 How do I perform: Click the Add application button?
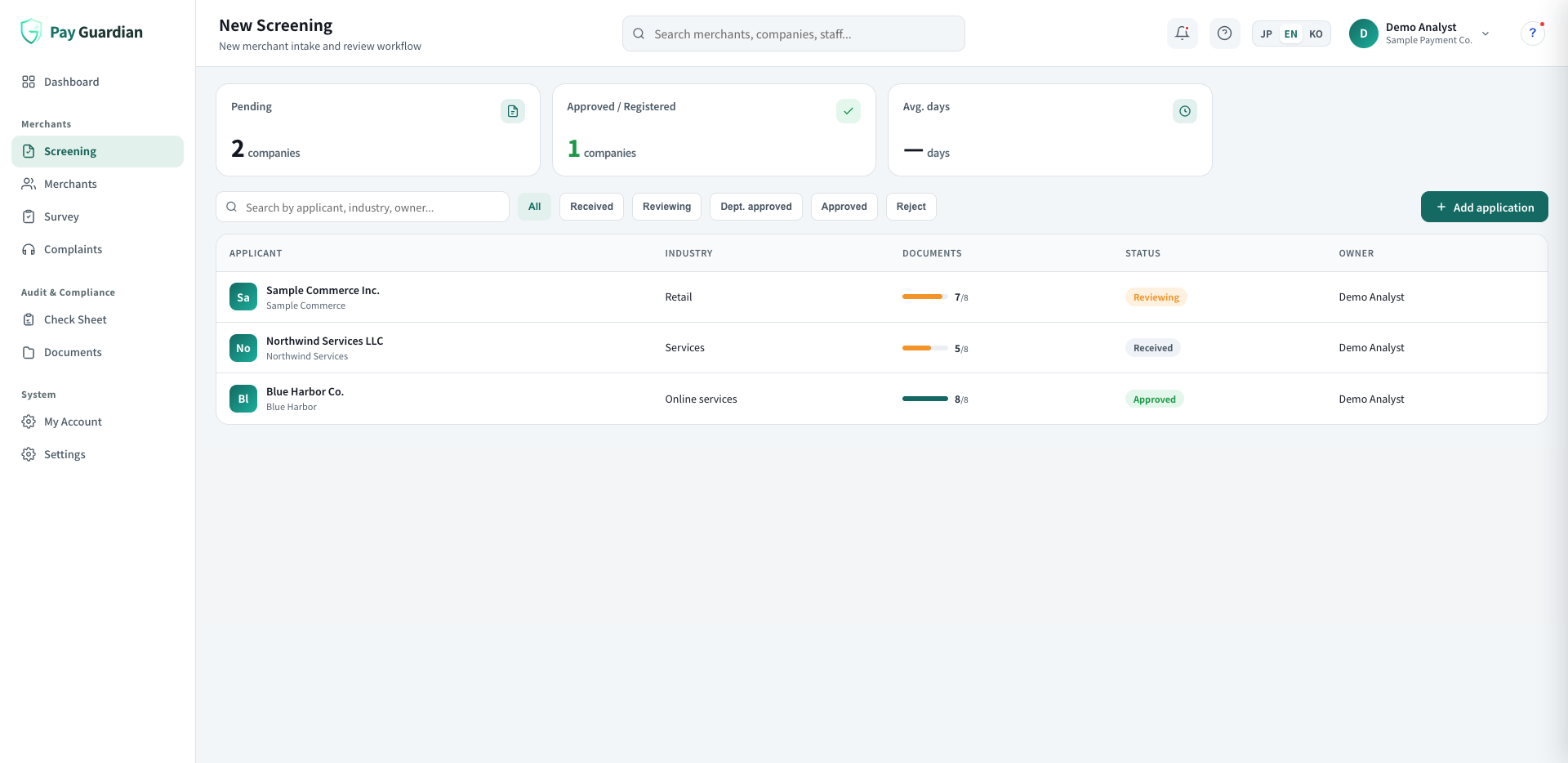[1484, 207]
